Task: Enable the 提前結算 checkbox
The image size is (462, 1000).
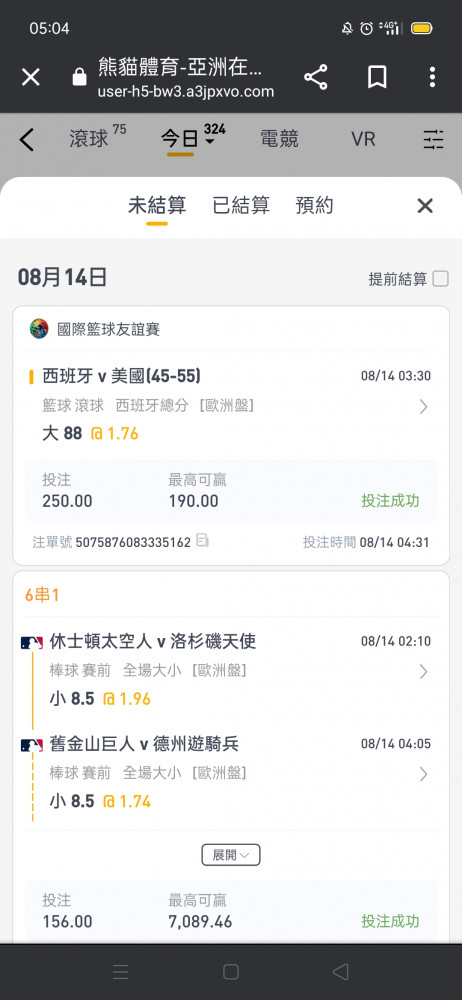Action: coord(441,279)
